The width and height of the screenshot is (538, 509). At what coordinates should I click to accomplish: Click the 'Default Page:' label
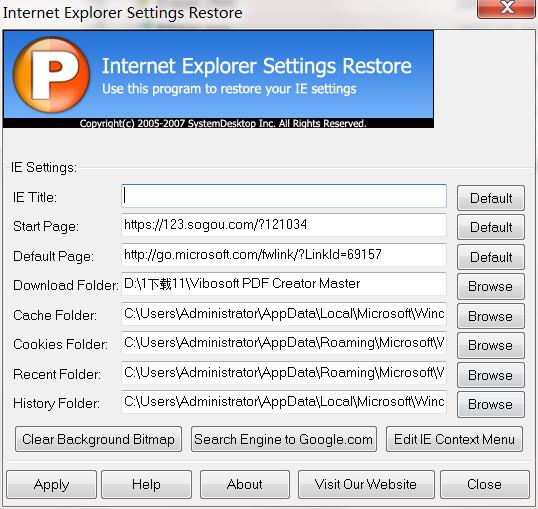54,257
